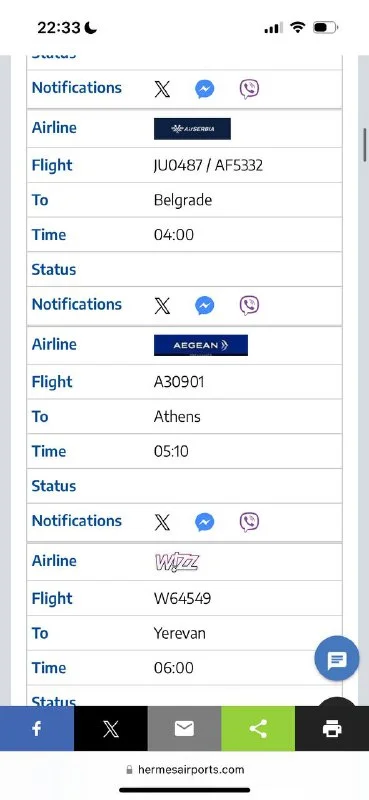Tap the Messenger icon for the Belgrade flight

click(x=205, y=306)
